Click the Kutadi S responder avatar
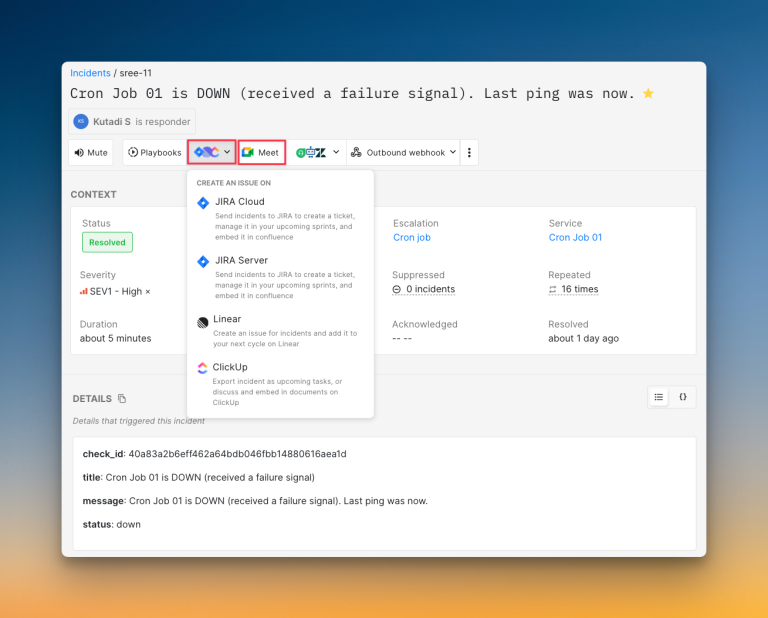Image resolution: width=768 pixels, height=618 pixels. tap(81, 121)
